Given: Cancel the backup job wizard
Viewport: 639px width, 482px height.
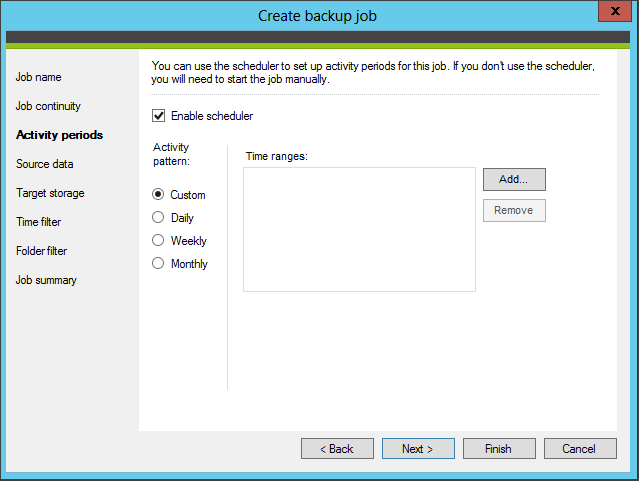Looking at the screenshot, I should coord(580,449).
